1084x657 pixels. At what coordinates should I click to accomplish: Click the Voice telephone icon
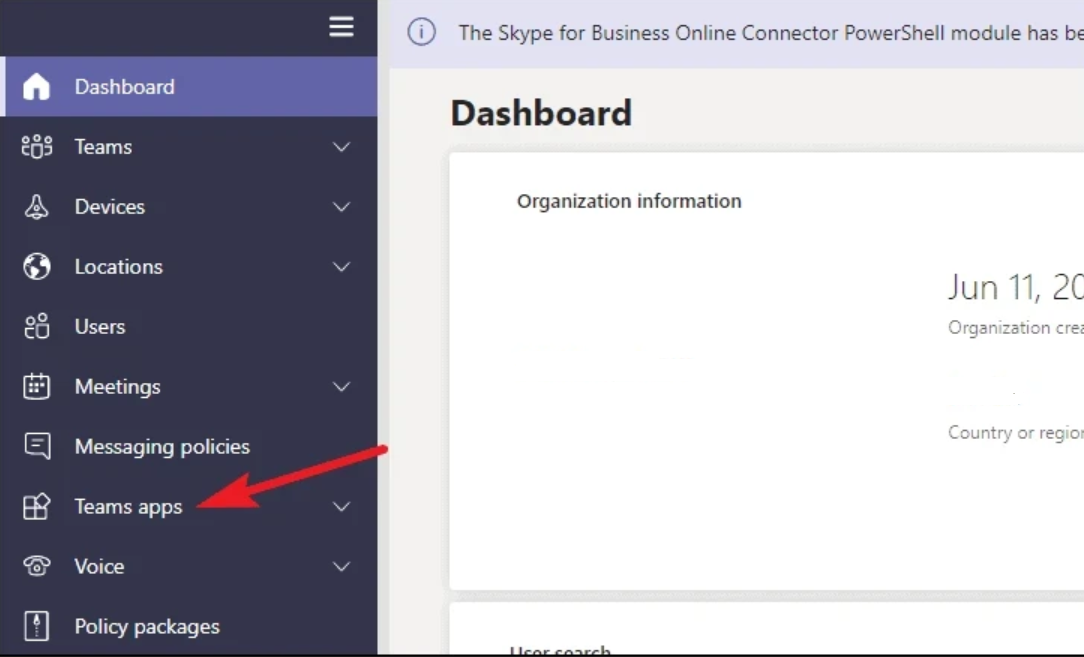(37, 566)
